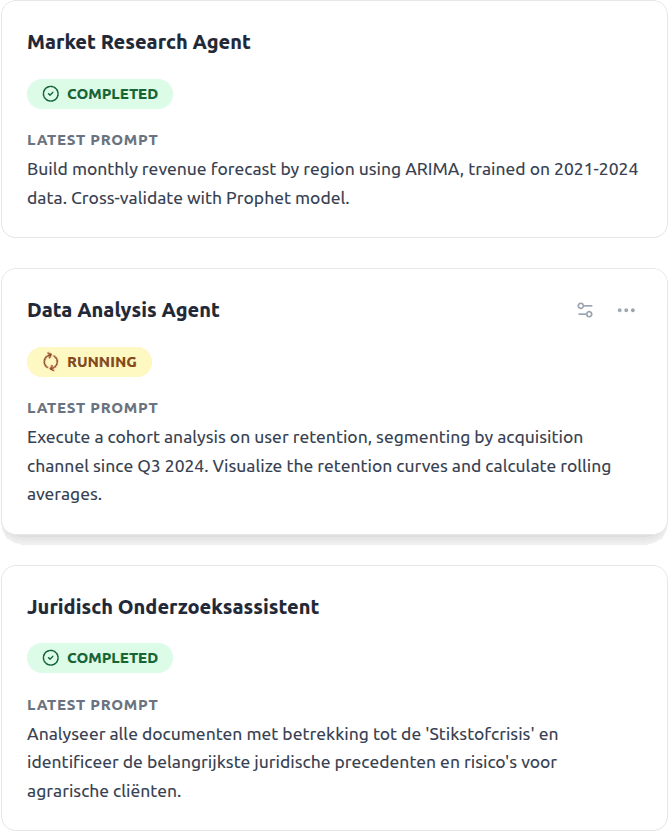Open the Market Research Agent title
669x831 pixels.
[x=140, y=43]
